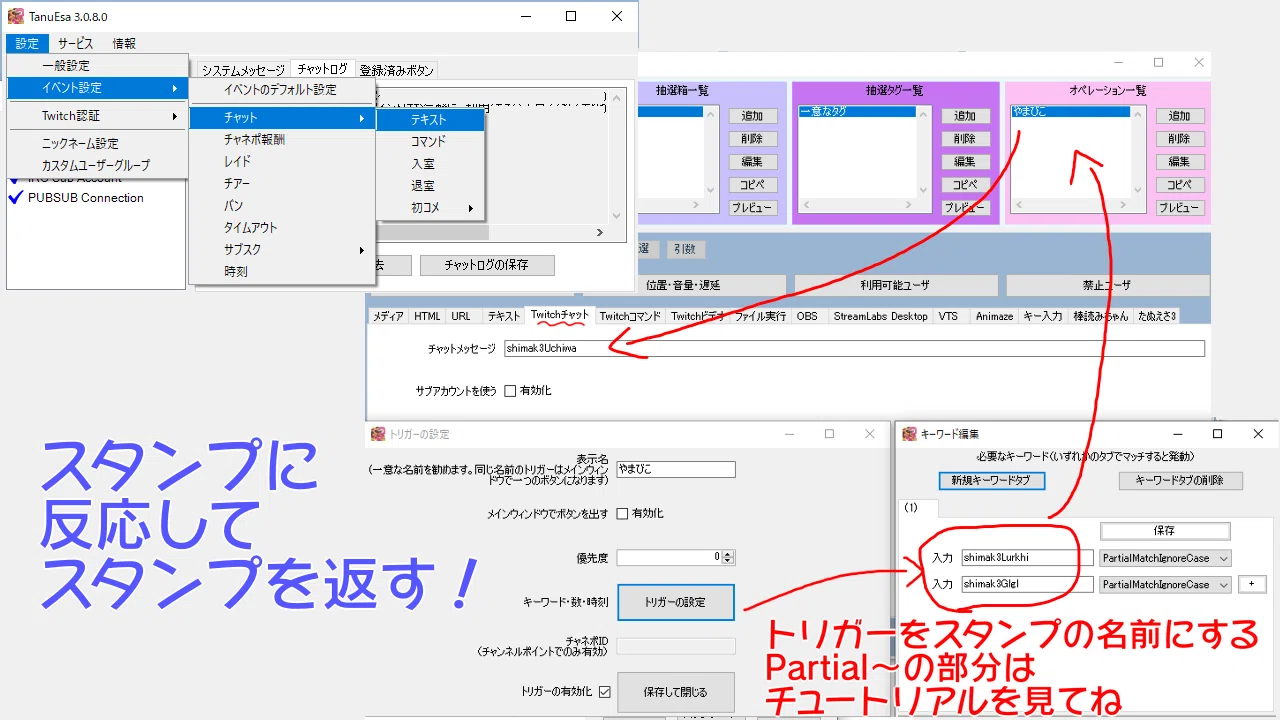Image resolution: width=1280 pixels, height=720 pixels.
Task: Choose 一般設定 from the 設定 menu
Action: pyautogui.click(x=98, y=65)
